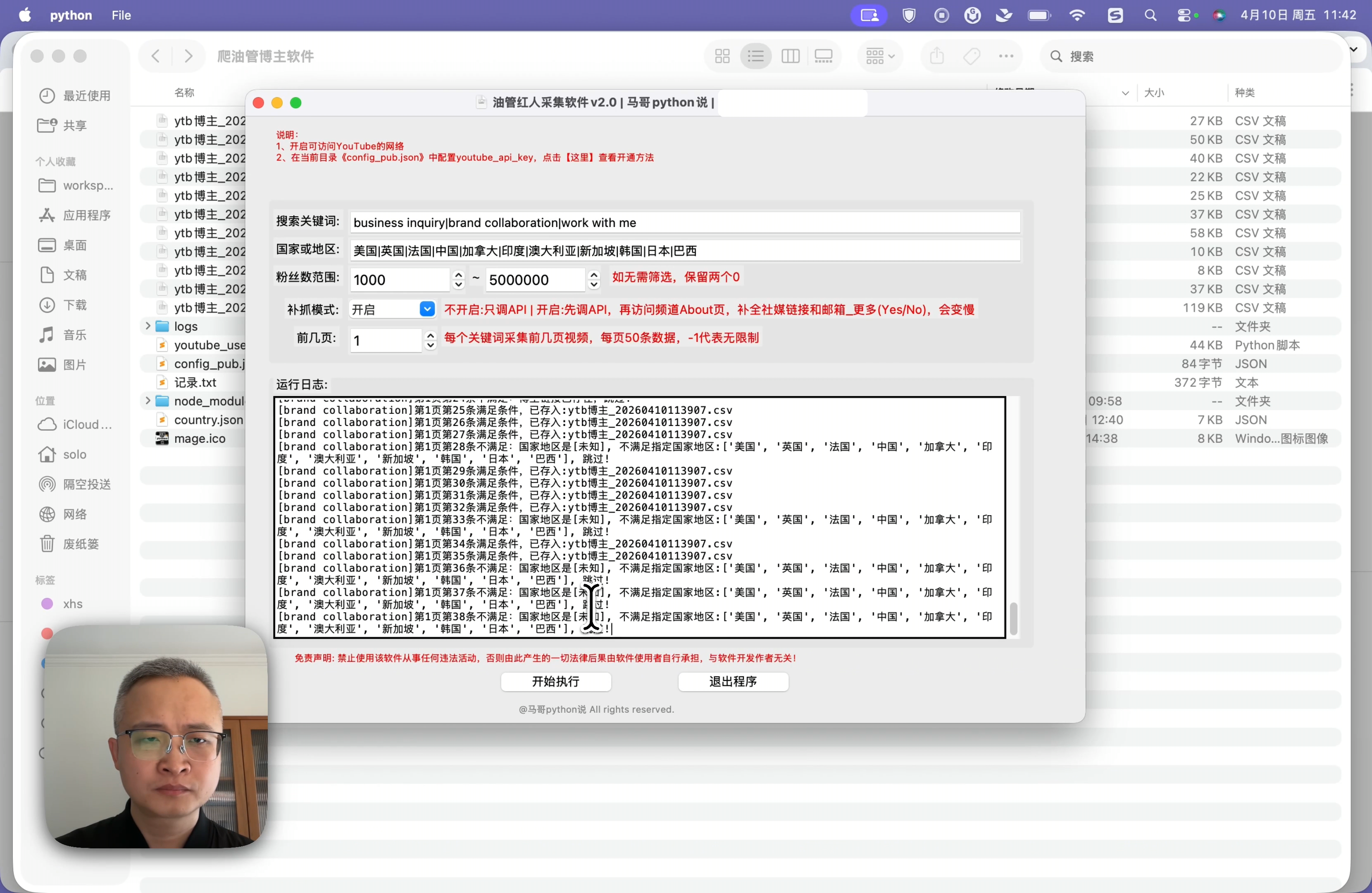Open the python application menu
This screenshot has width=1372, height=893.
coord(71,16)
